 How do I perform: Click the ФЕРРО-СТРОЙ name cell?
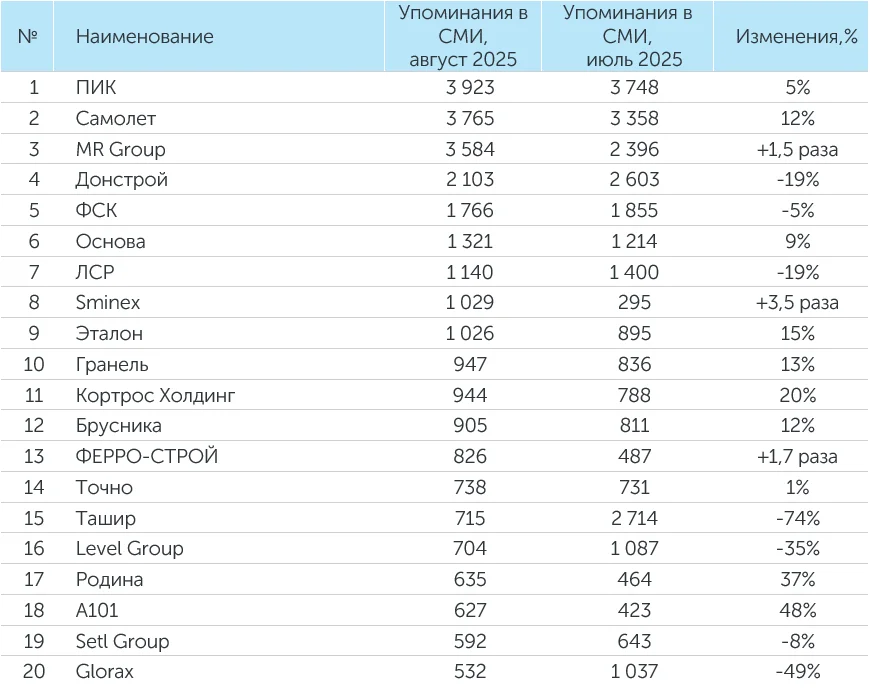(146, 457)
